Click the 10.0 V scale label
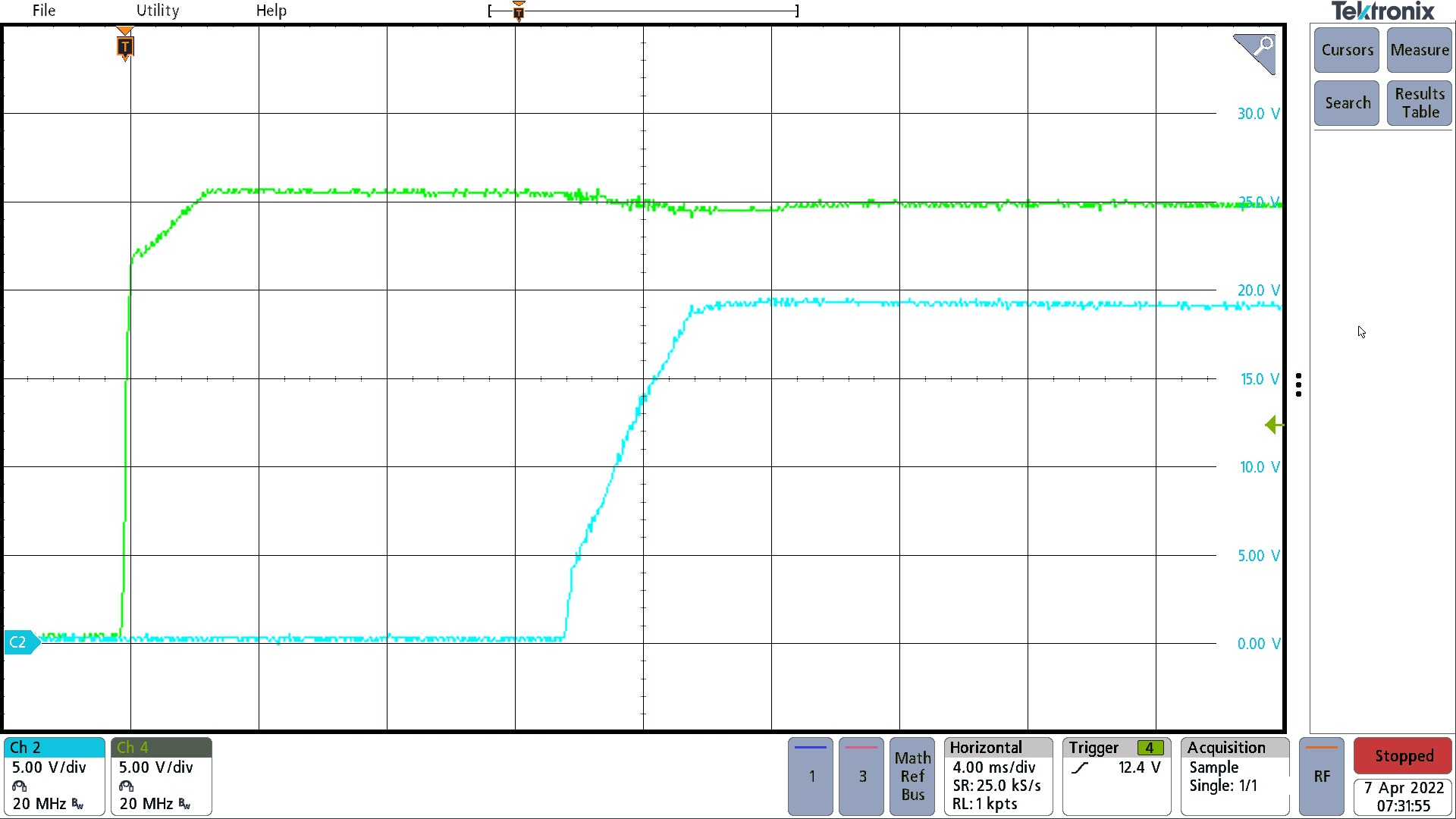The width and height of the screenshot is (1456, 819). tap(1260, 467)
